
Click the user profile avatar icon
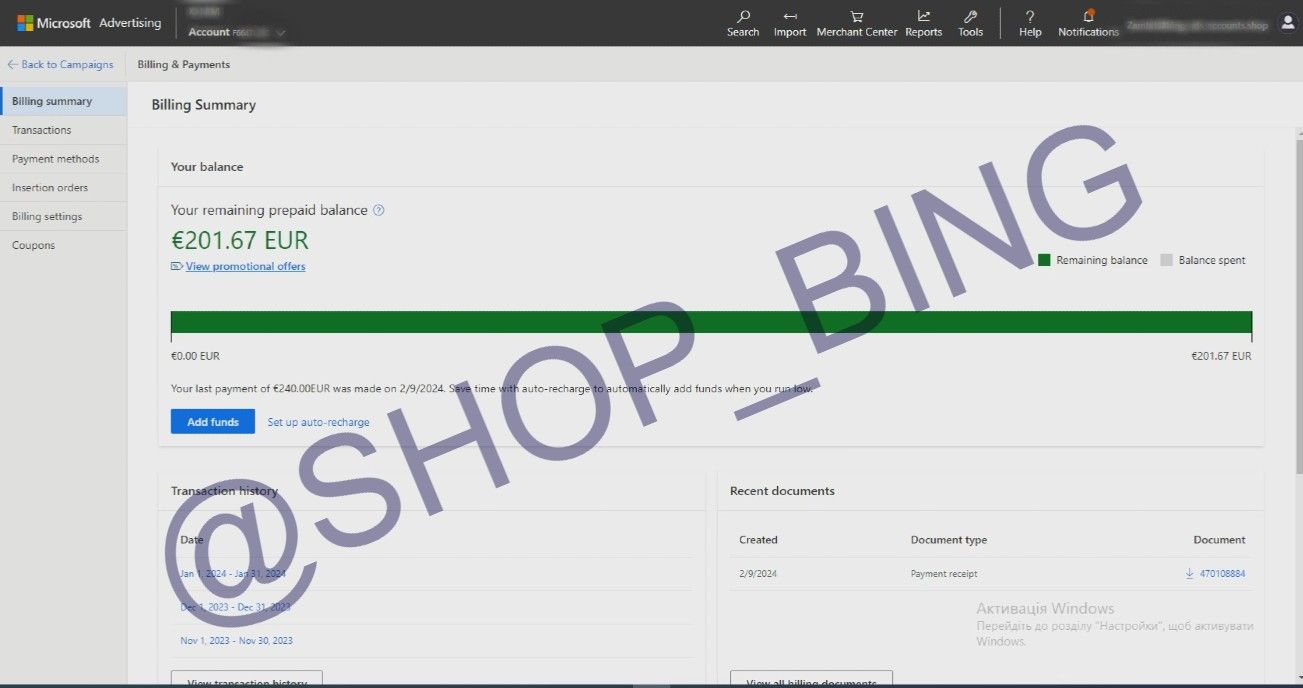tap(1287, 23)
